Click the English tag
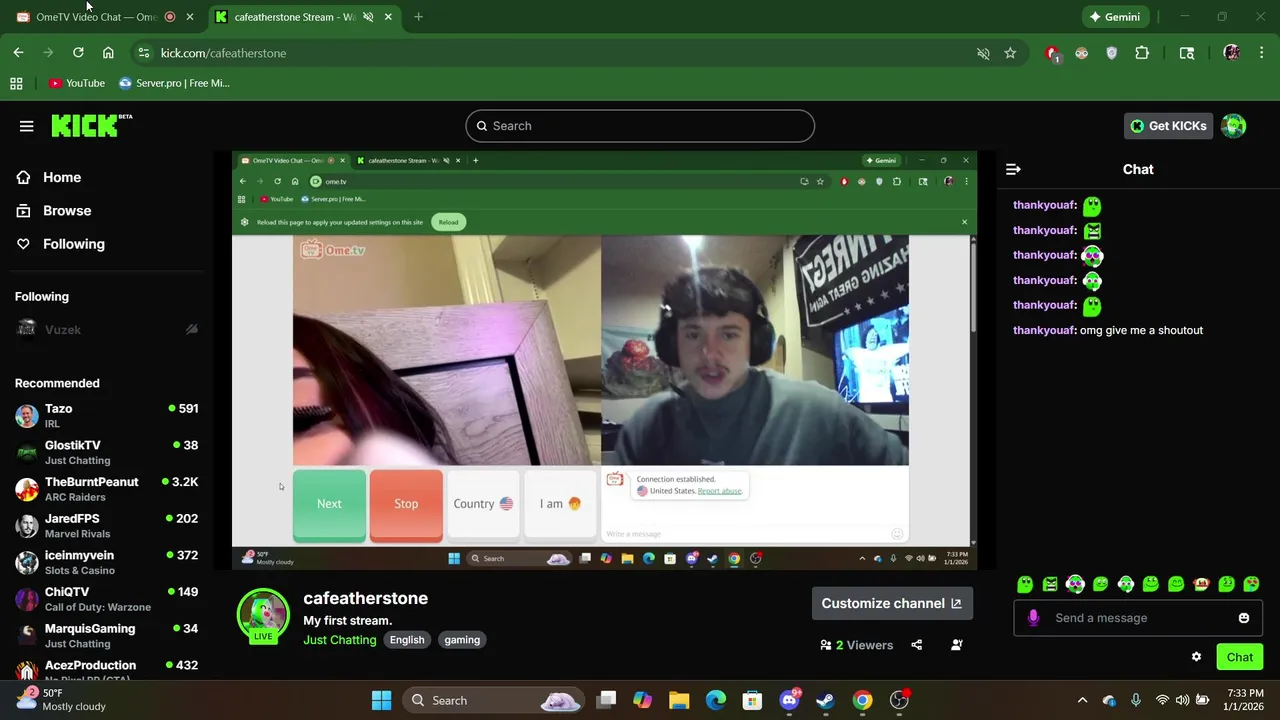This screenshot has height=720, width=1280. tap(407, 640)
